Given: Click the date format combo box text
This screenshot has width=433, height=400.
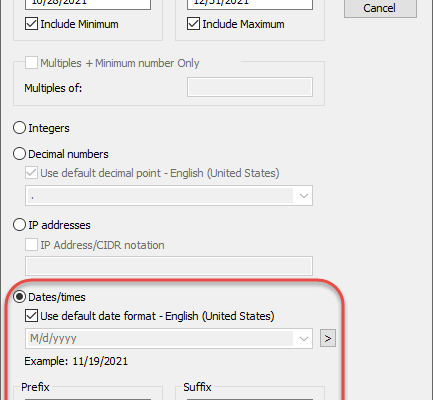Looking at the screenshot, I should click(53, 339).
